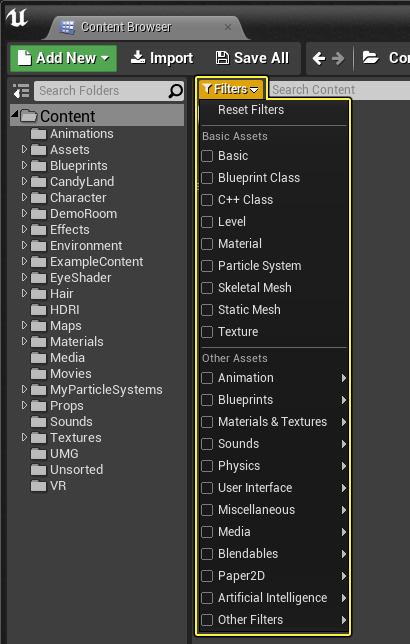Expand the CandyLand folder
The image size is (410, 644).
click(24, 181)
